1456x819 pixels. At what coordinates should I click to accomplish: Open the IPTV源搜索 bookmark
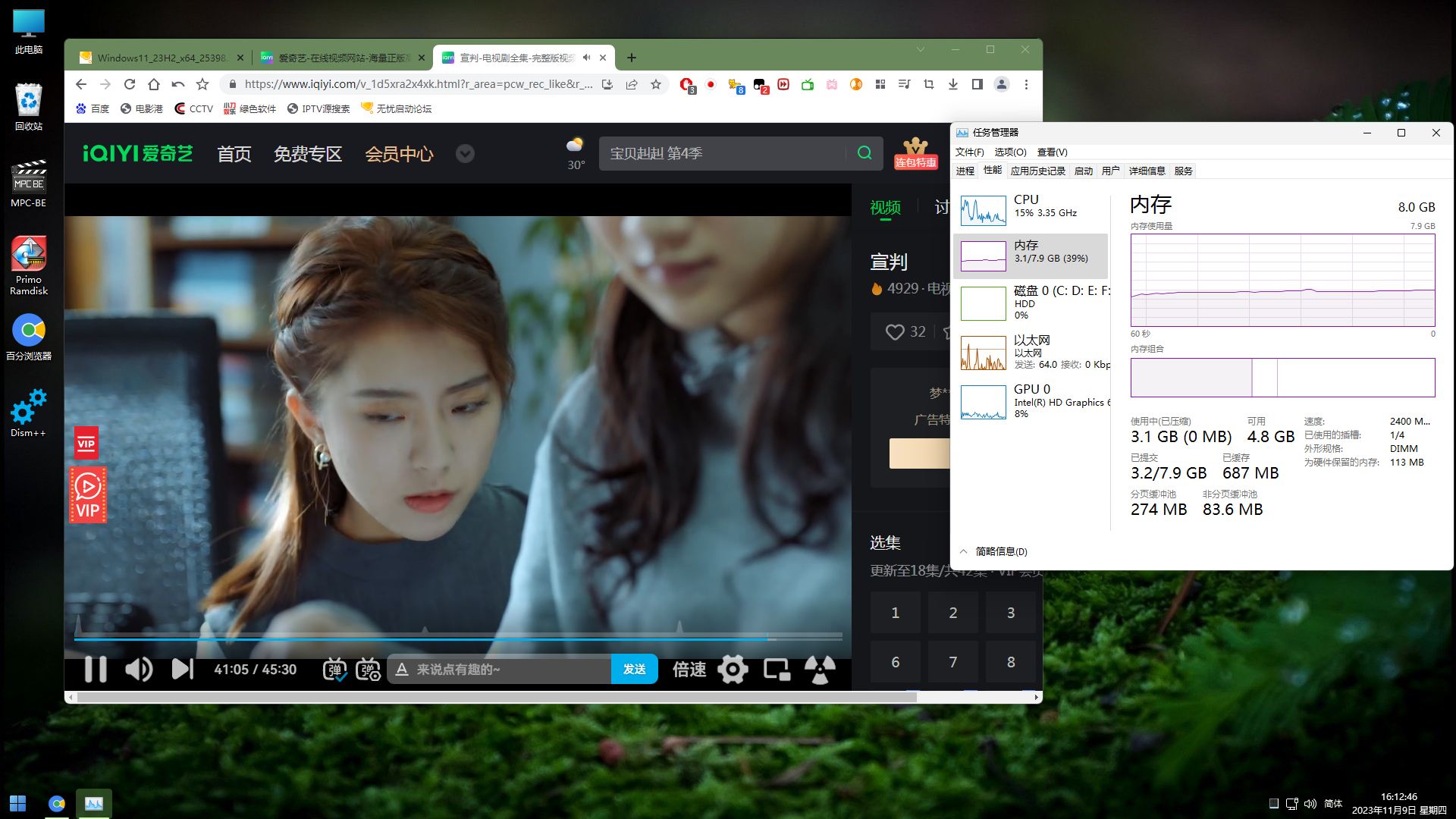pyautogui.click(x=318, y=108)
